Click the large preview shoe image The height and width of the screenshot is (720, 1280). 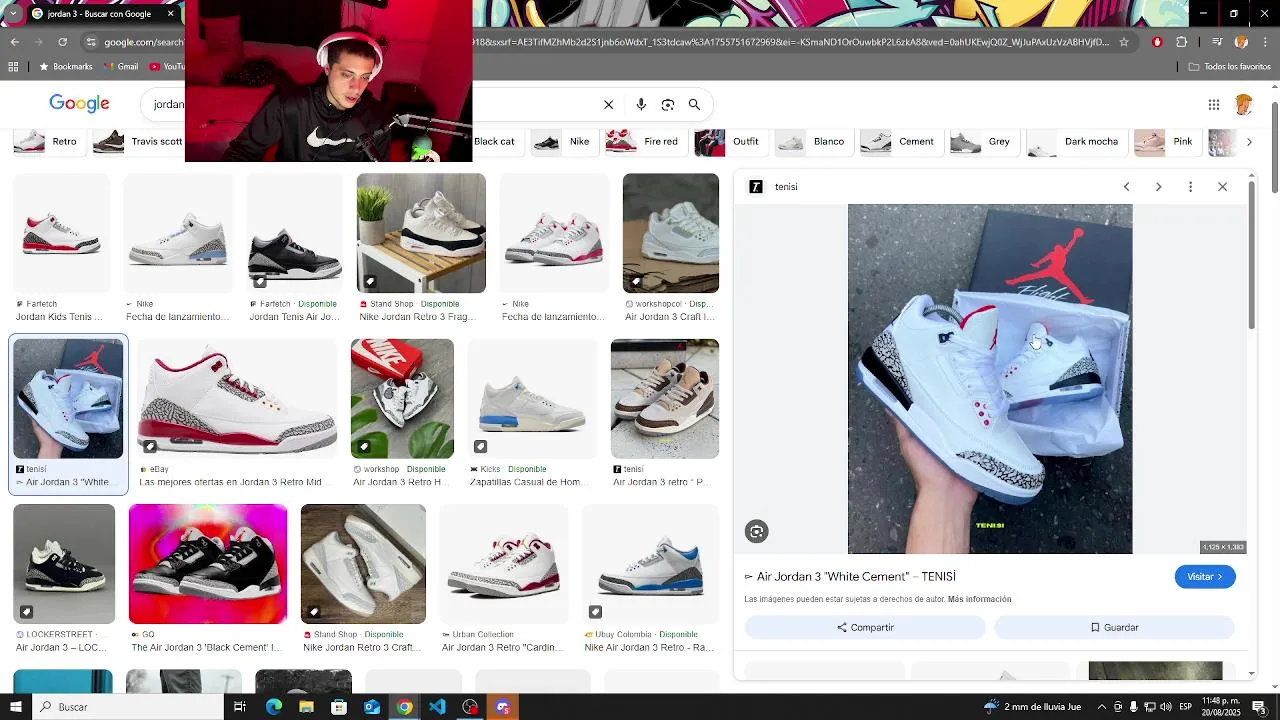[990, 379]
